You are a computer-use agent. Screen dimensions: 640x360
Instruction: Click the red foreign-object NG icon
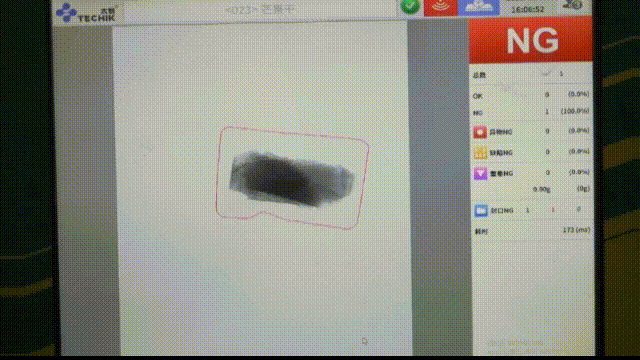coord(480,132)
